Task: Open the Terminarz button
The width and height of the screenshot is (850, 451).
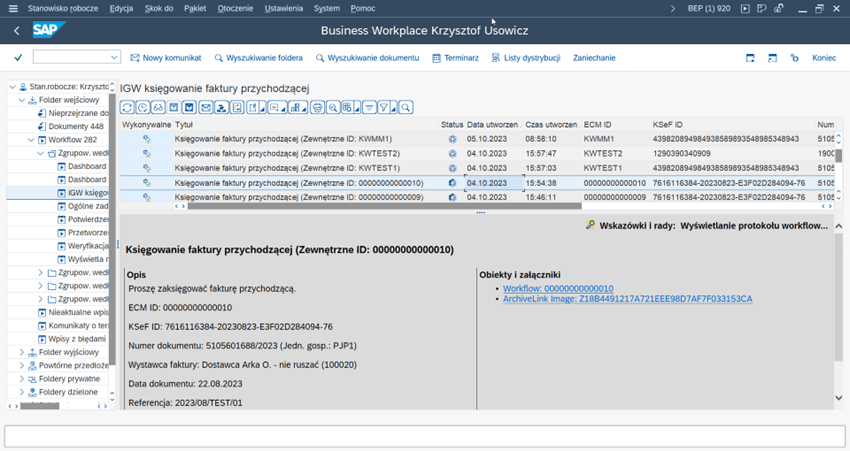Action: click(x=455, y=58)
